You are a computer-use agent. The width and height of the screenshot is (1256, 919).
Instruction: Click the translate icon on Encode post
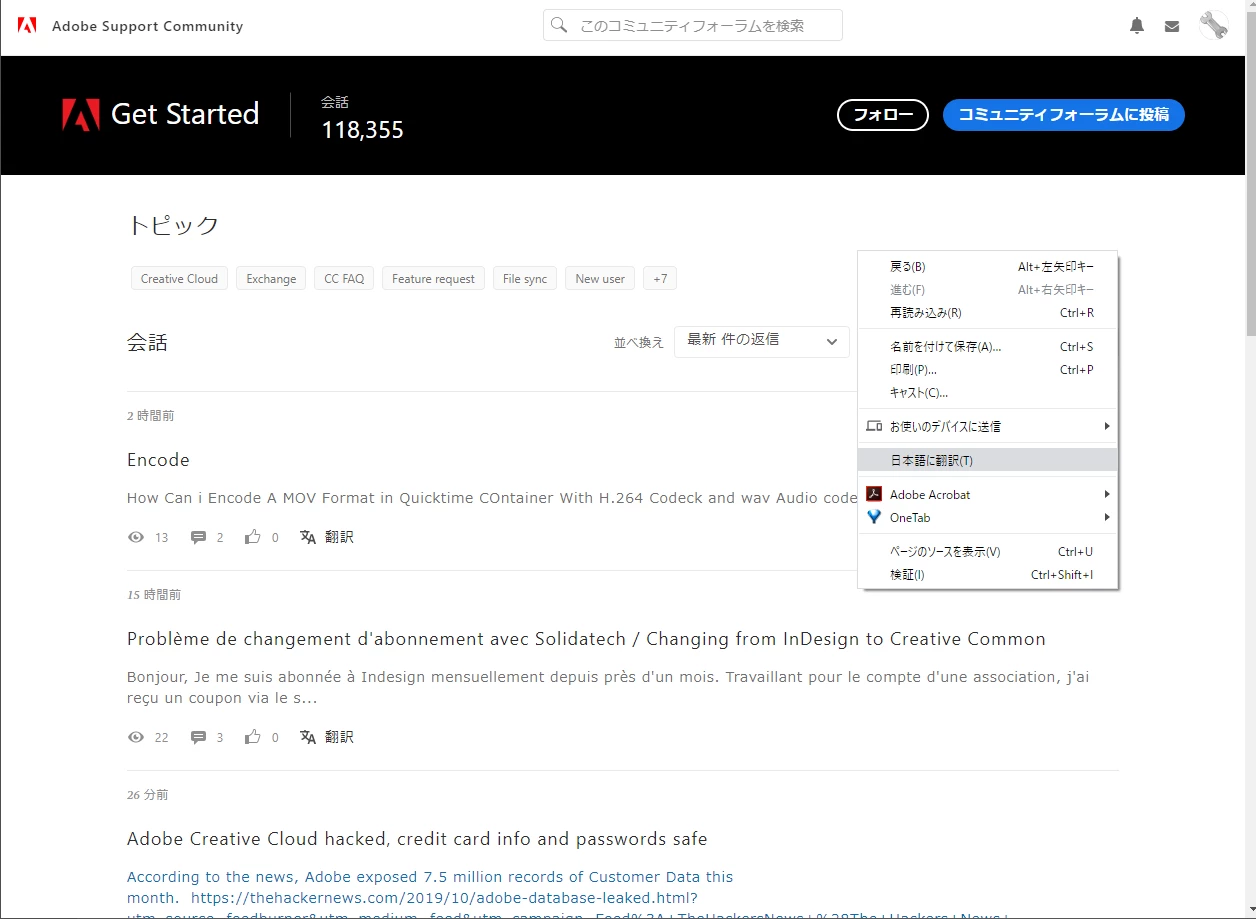(308, 537)
